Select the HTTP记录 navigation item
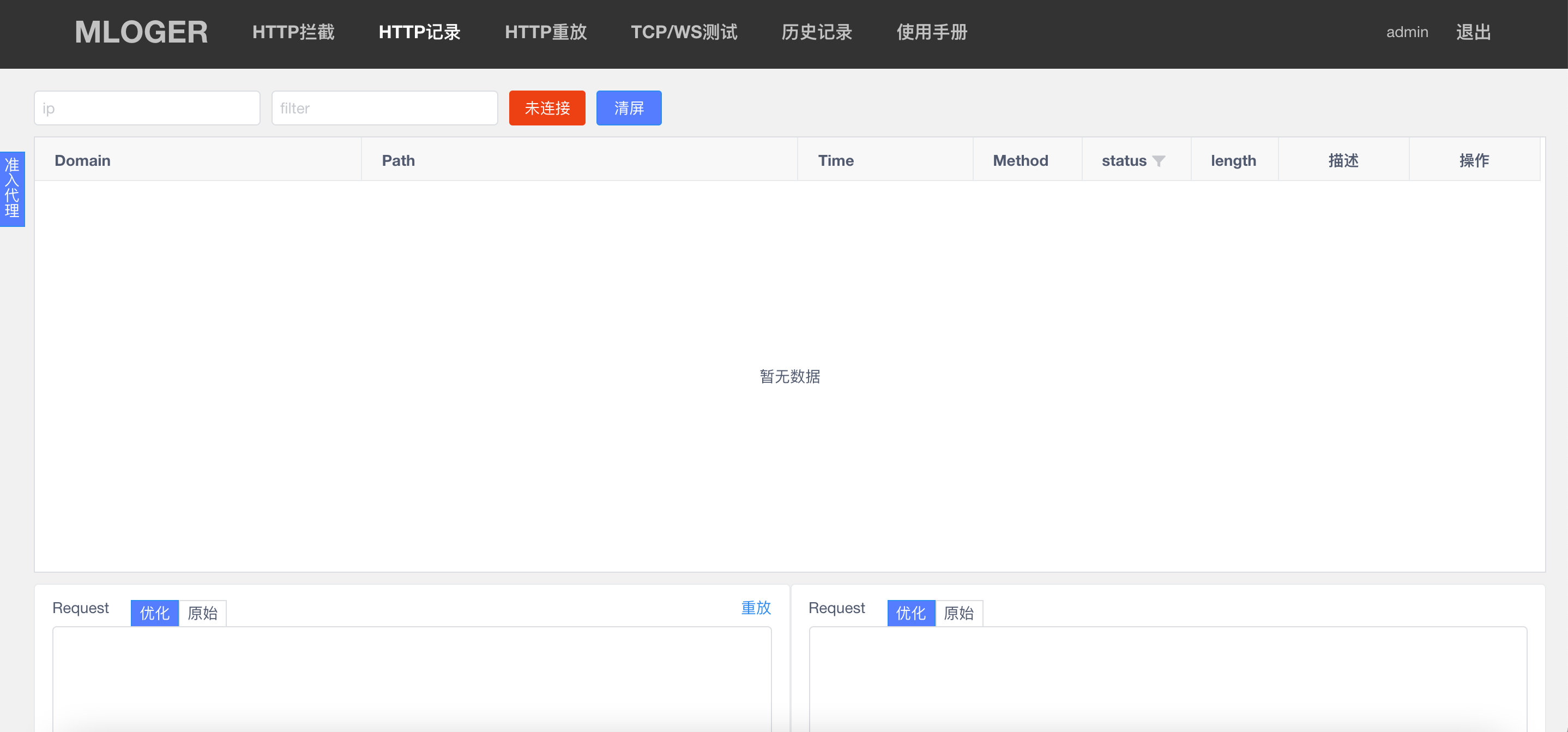1568x732 pixels. tap(419, 32)
